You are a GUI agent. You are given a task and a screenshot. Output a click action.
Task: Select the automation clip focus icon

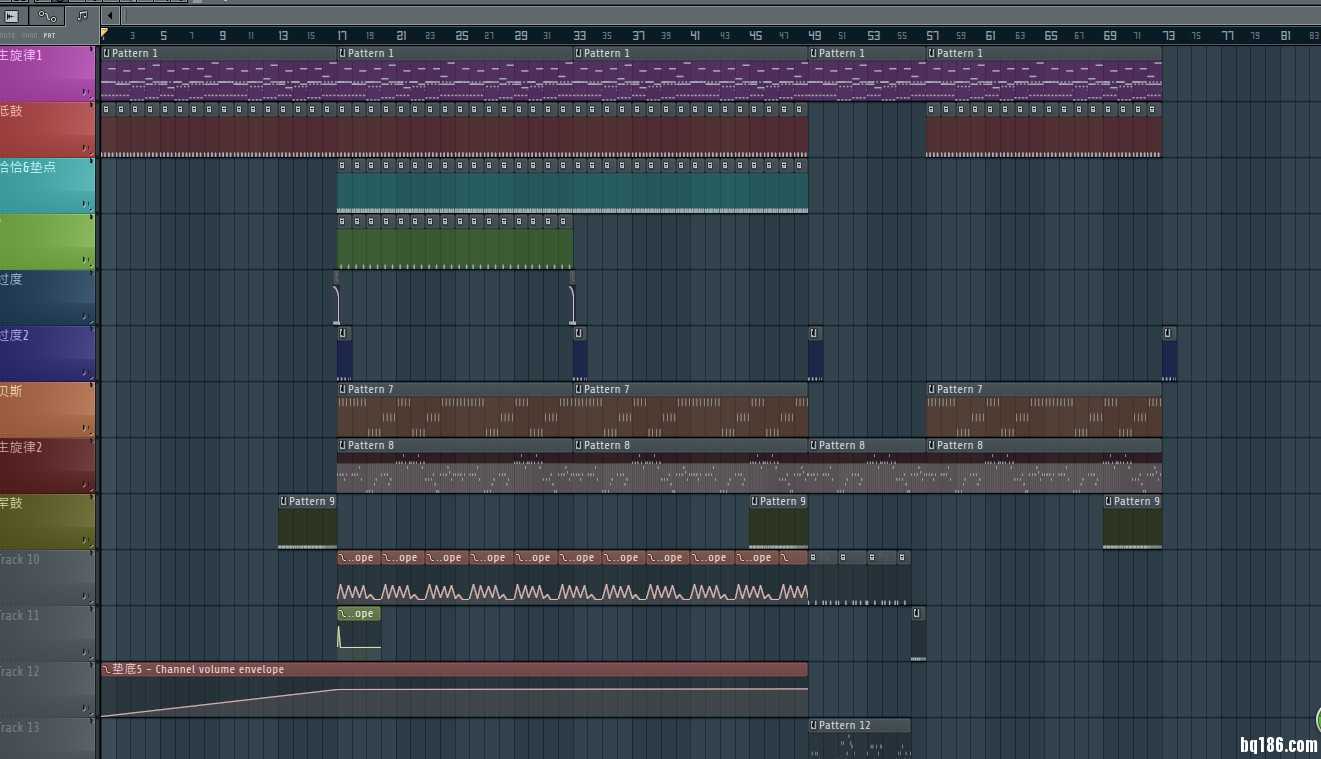(46, 15)
